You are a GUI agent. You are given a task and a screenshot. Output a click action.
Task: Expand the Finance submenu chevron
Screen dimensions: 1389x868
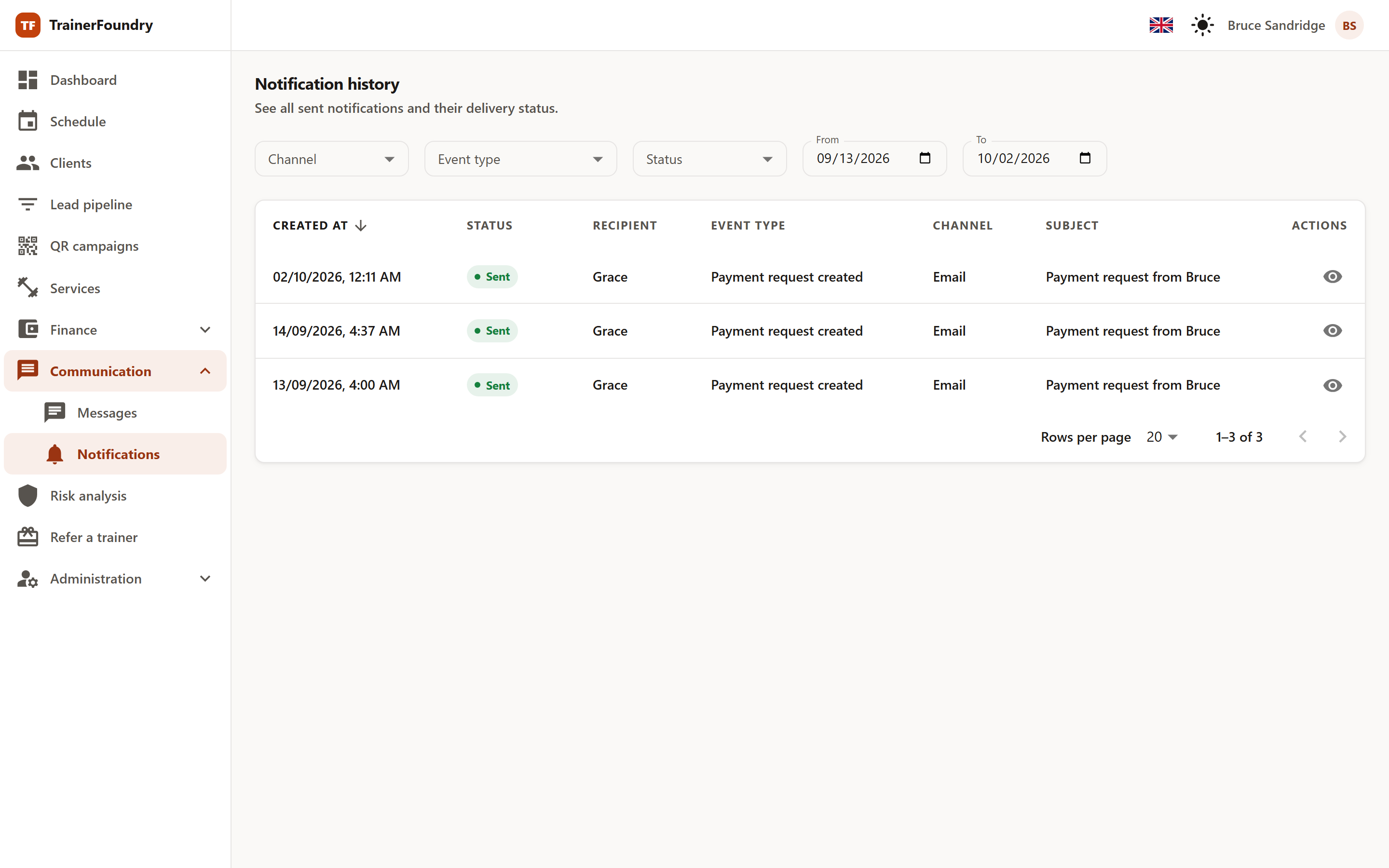(205, 329)
